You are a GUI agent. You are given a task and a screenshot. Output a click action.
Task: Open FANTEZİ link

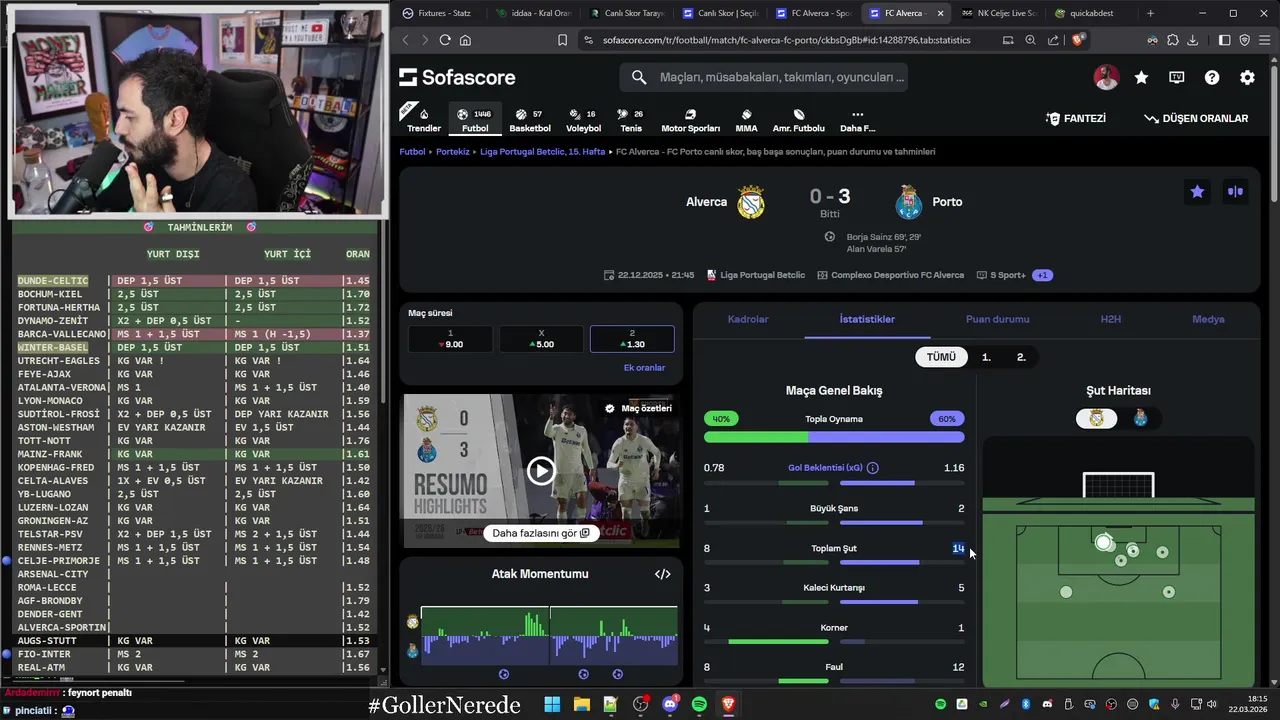point(1076,118)
